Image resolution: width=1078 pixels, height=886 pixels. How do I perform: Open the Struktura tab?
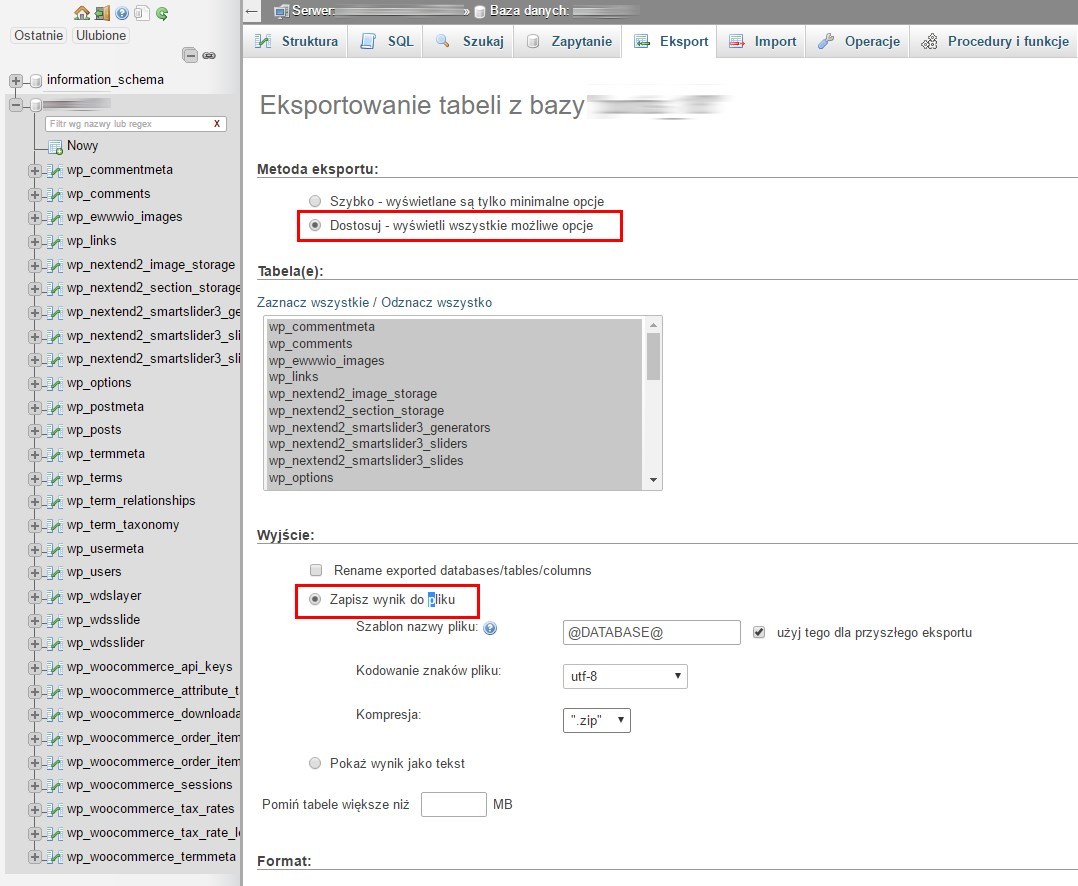click(296, 41)
